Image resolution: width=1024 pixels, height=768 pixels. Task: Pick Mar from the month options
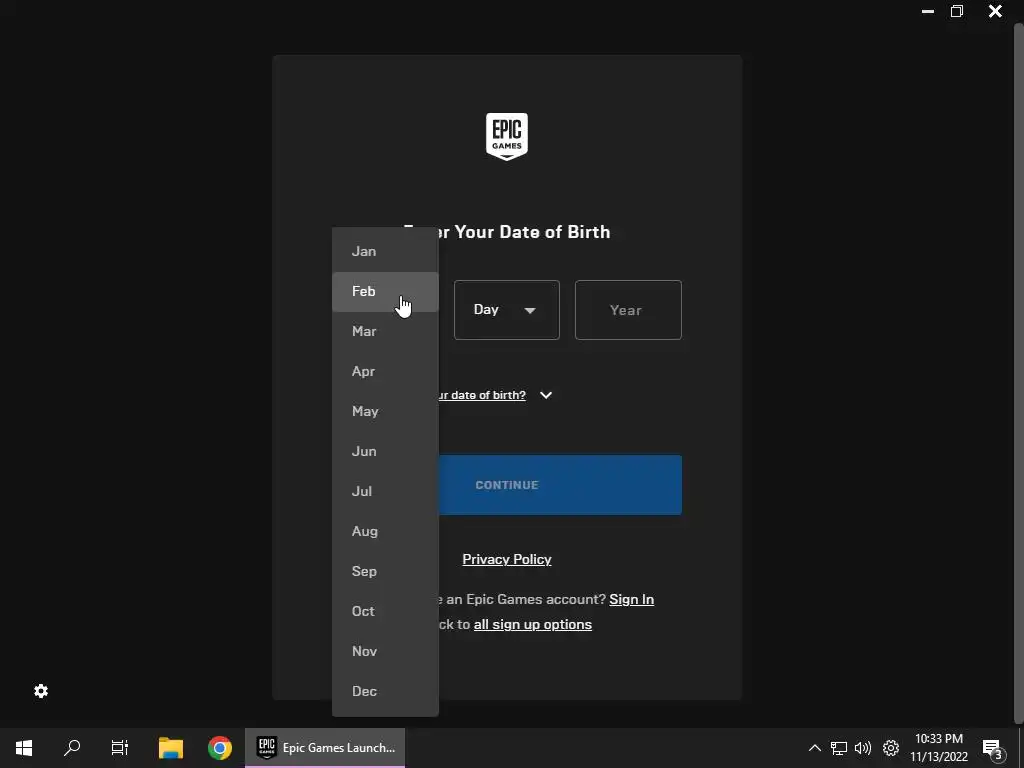pos(385,331)
